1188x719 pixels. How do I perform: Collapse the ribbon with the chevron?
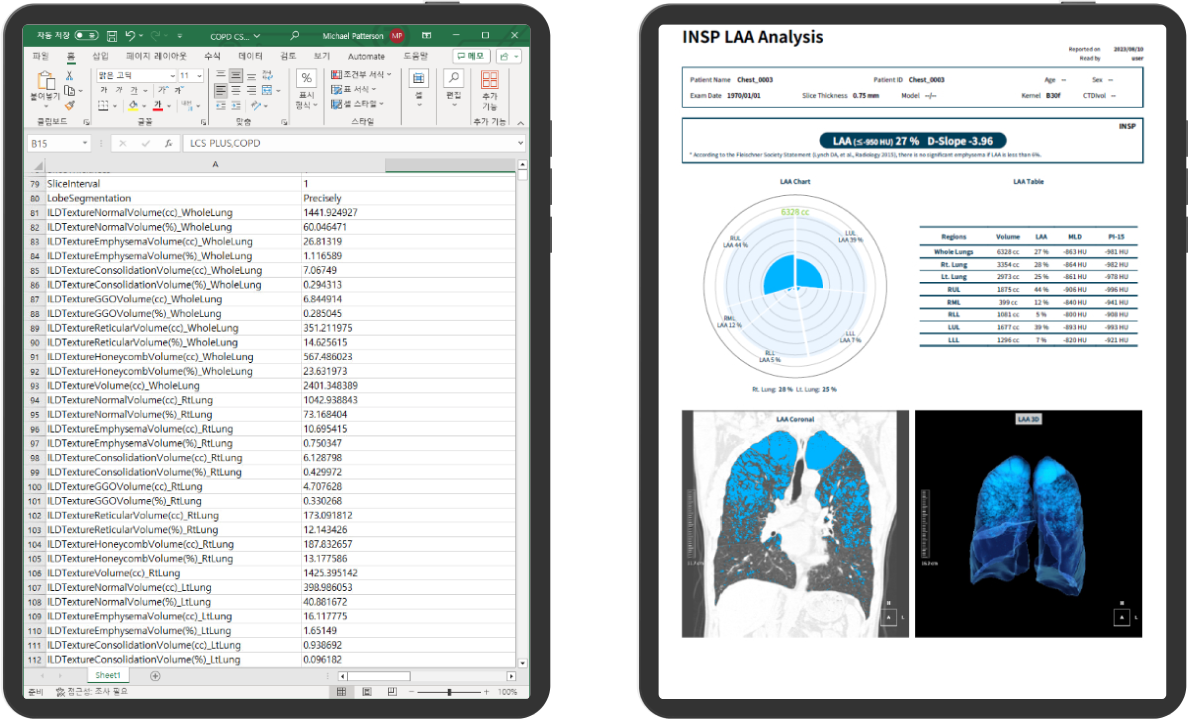[x=521, y=123]
